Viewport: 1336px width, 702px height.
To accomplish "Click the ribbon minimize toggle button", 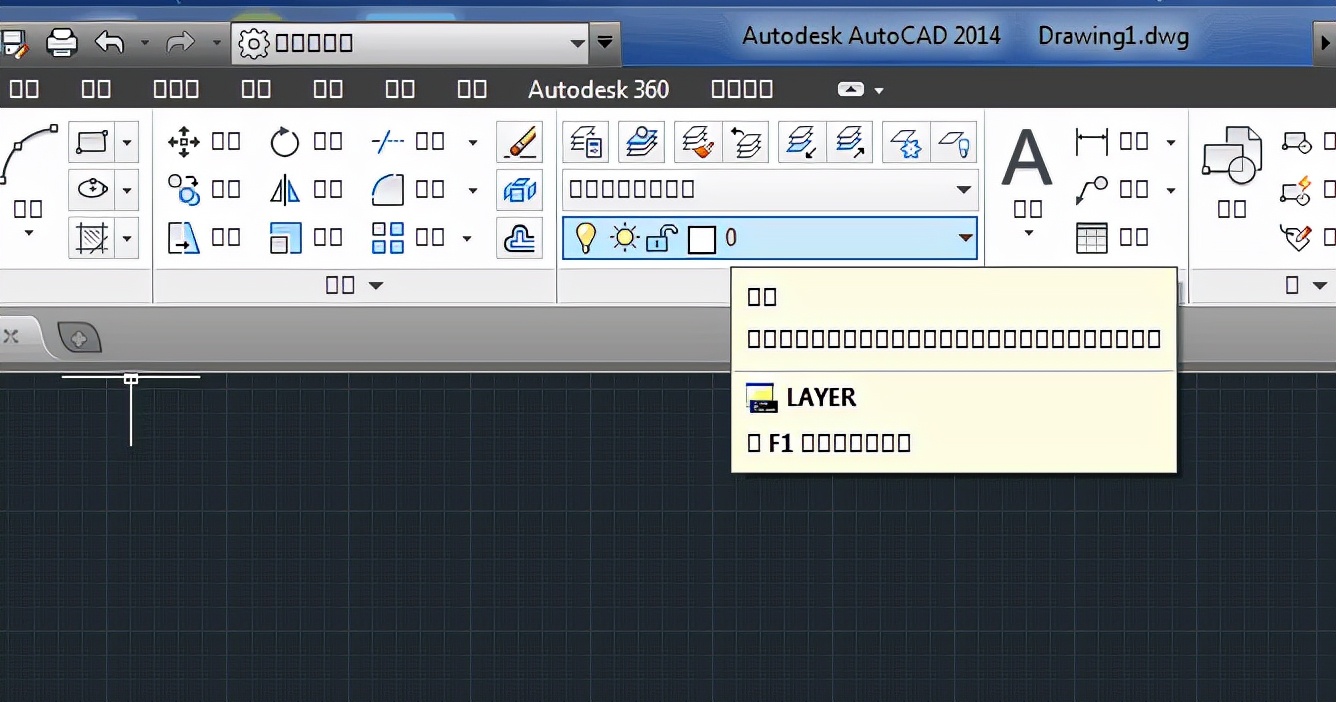I will tap(850, 90).
